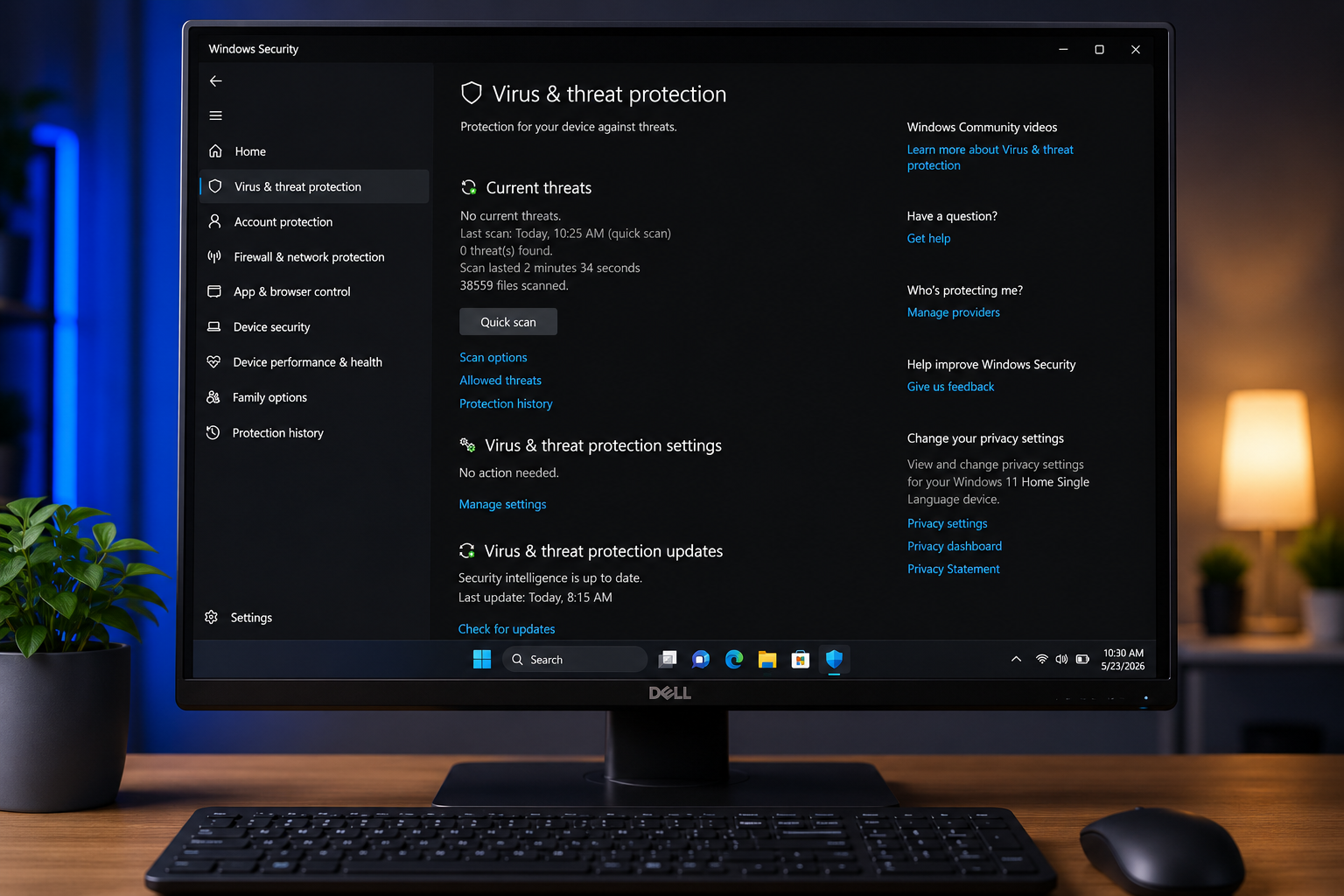Click the Windows Security shield in taskbar
Image resolution: width=1344 pixels, height=896 pixels.
(834, 659)
